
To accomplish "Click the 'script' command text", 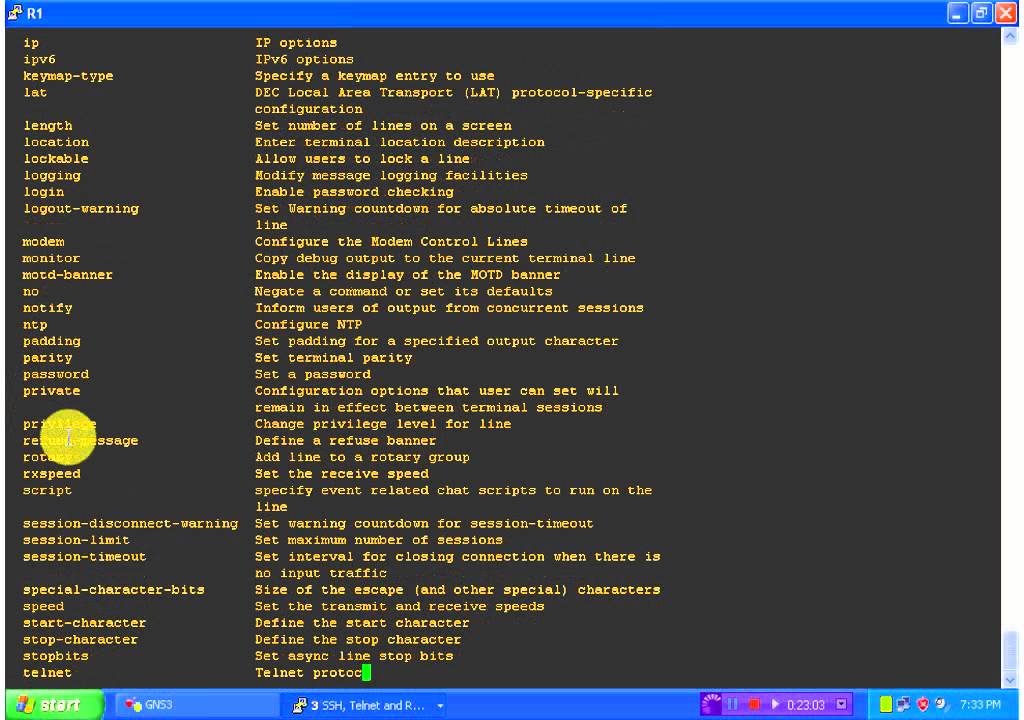I will (47, 490).
